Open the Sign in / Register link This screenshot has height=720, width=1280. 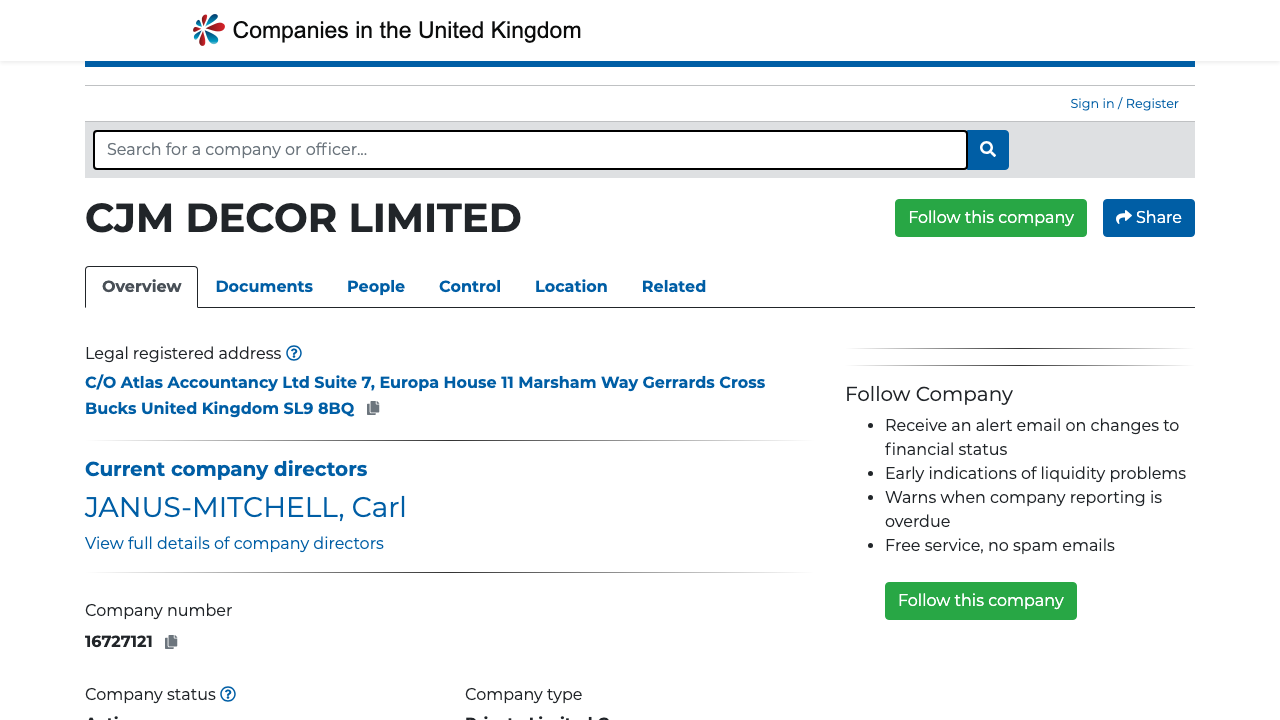1124,104
